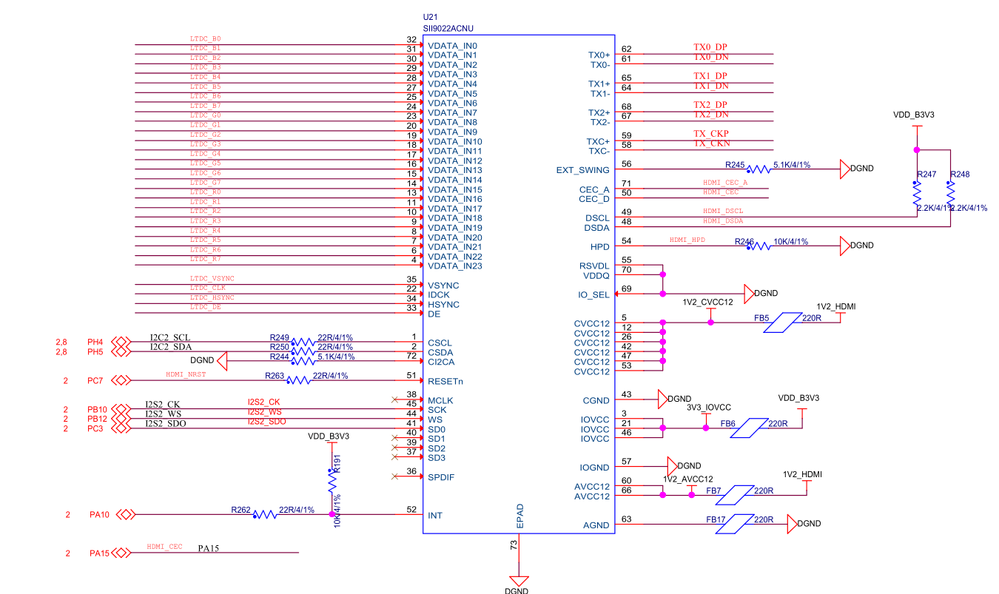Select the R245 resistor symbol
This screenshot has width=999, height=594.
[x=758, y=169]
